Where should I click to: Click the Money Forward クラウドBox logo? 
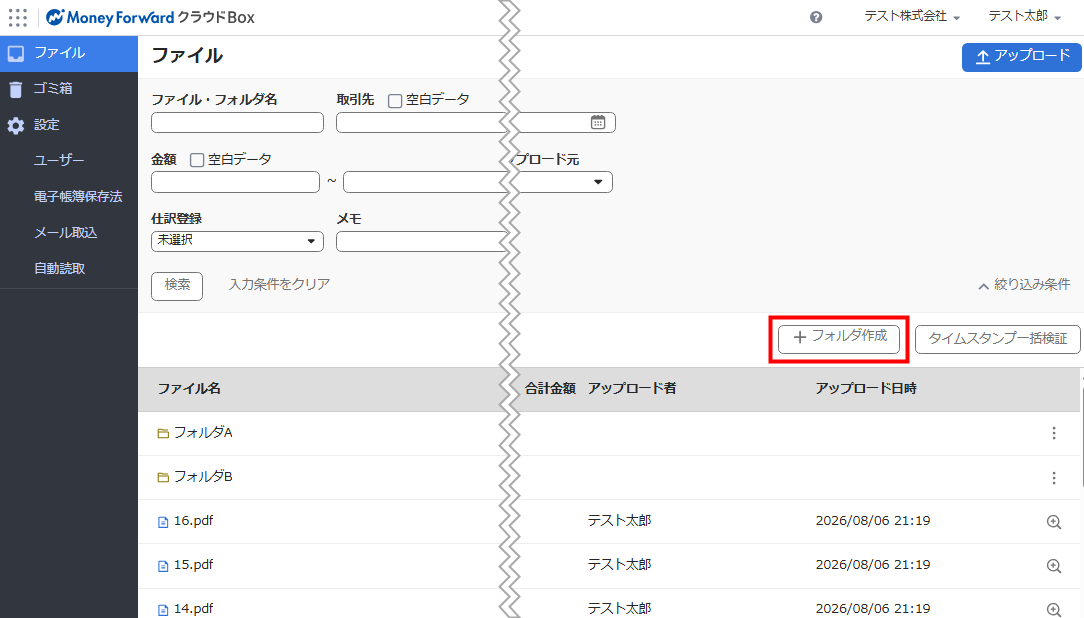pyautogui.click(x=150, y=17)
